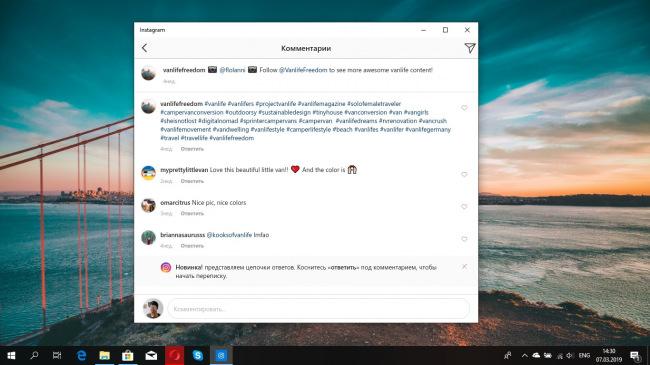The height and width of the screenshot is (365, 650).
Task: Open the @kooksofvanlife mention
Action: coord(229,235)
